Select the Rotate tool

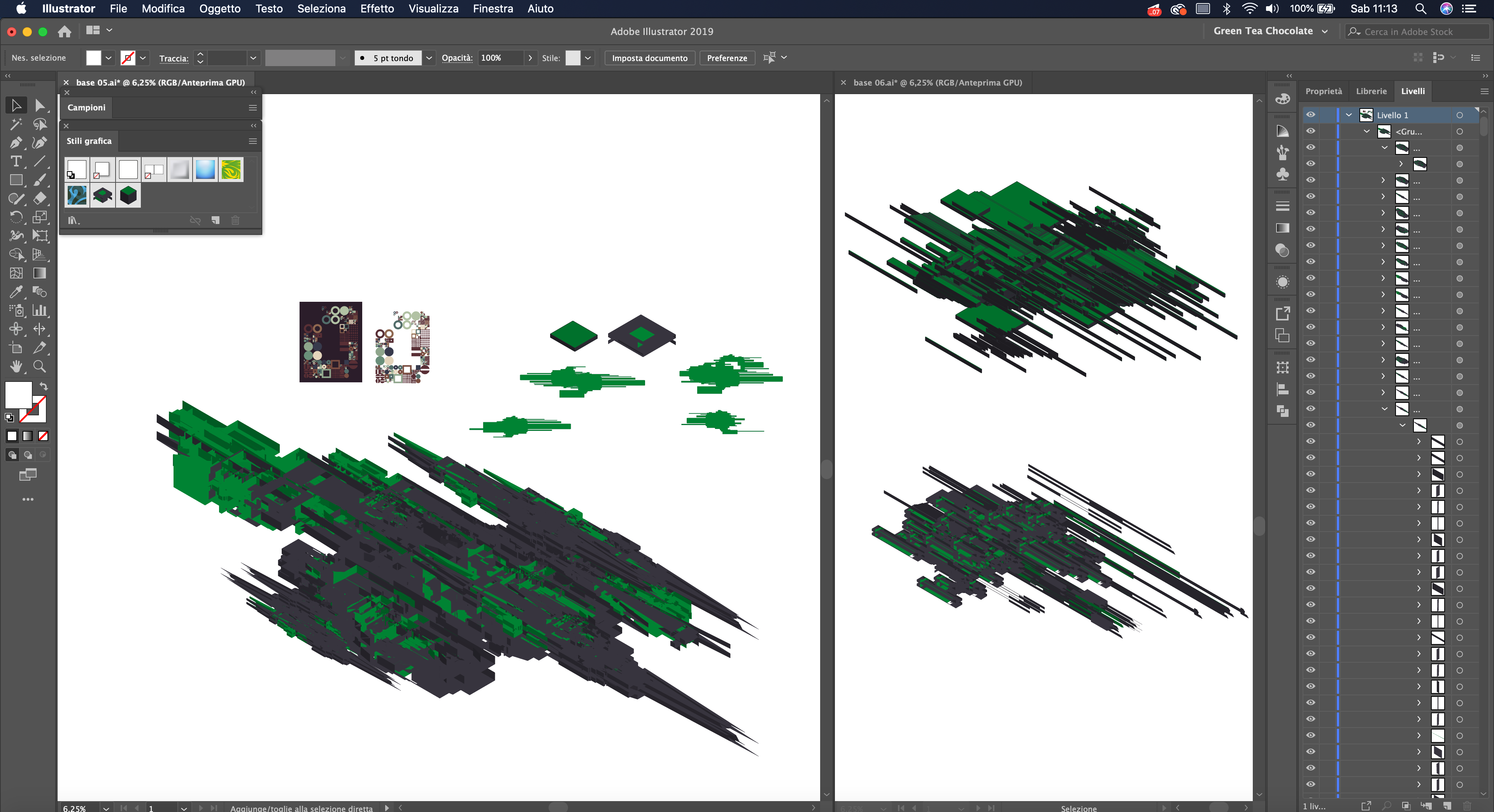pos(16,217)
